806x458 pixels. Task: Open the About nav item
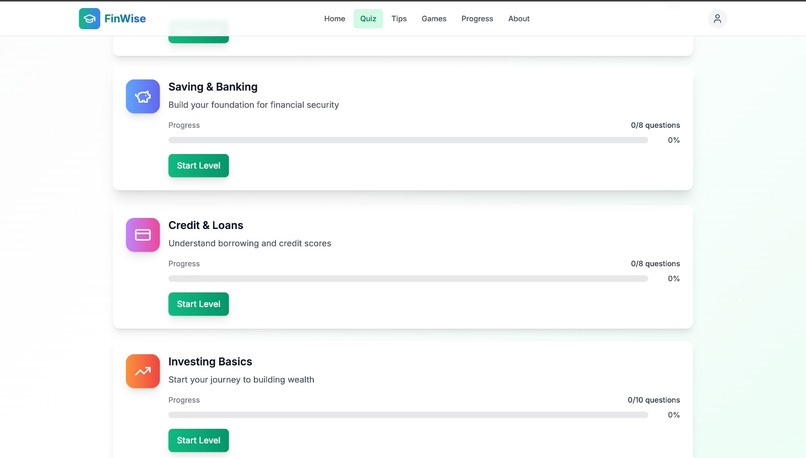(x=519, y=19)
